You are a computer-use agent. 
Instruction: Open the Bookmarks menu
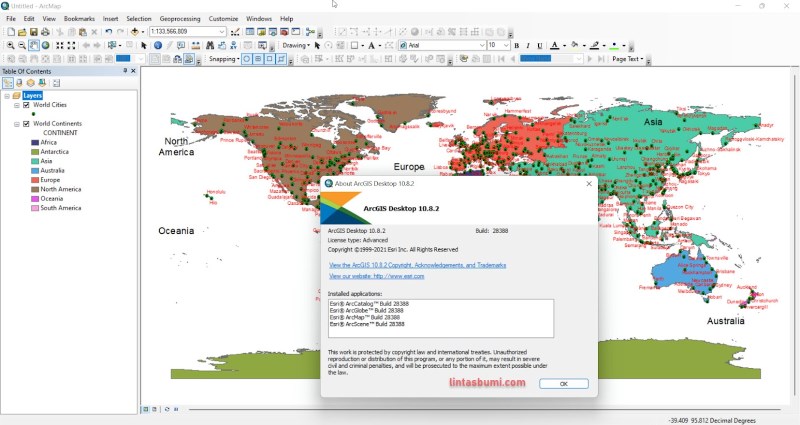point(79,18)
